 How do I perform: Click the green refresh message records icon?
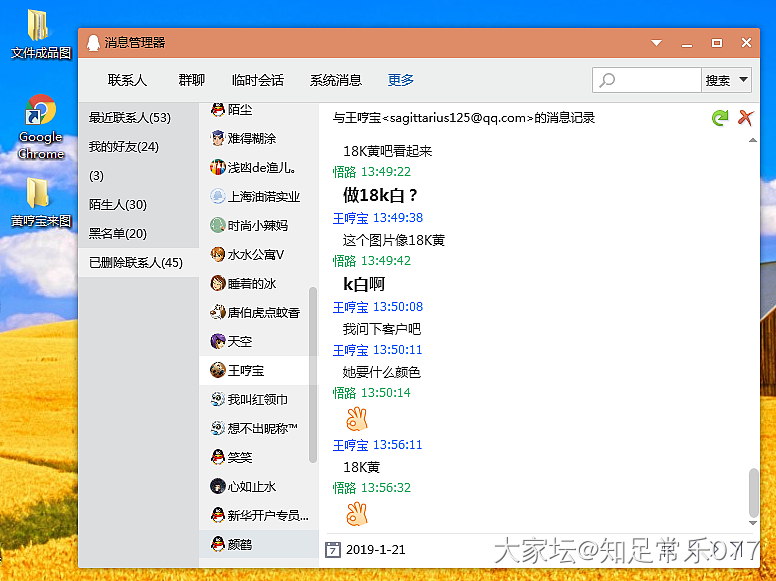tap(719, 118)
